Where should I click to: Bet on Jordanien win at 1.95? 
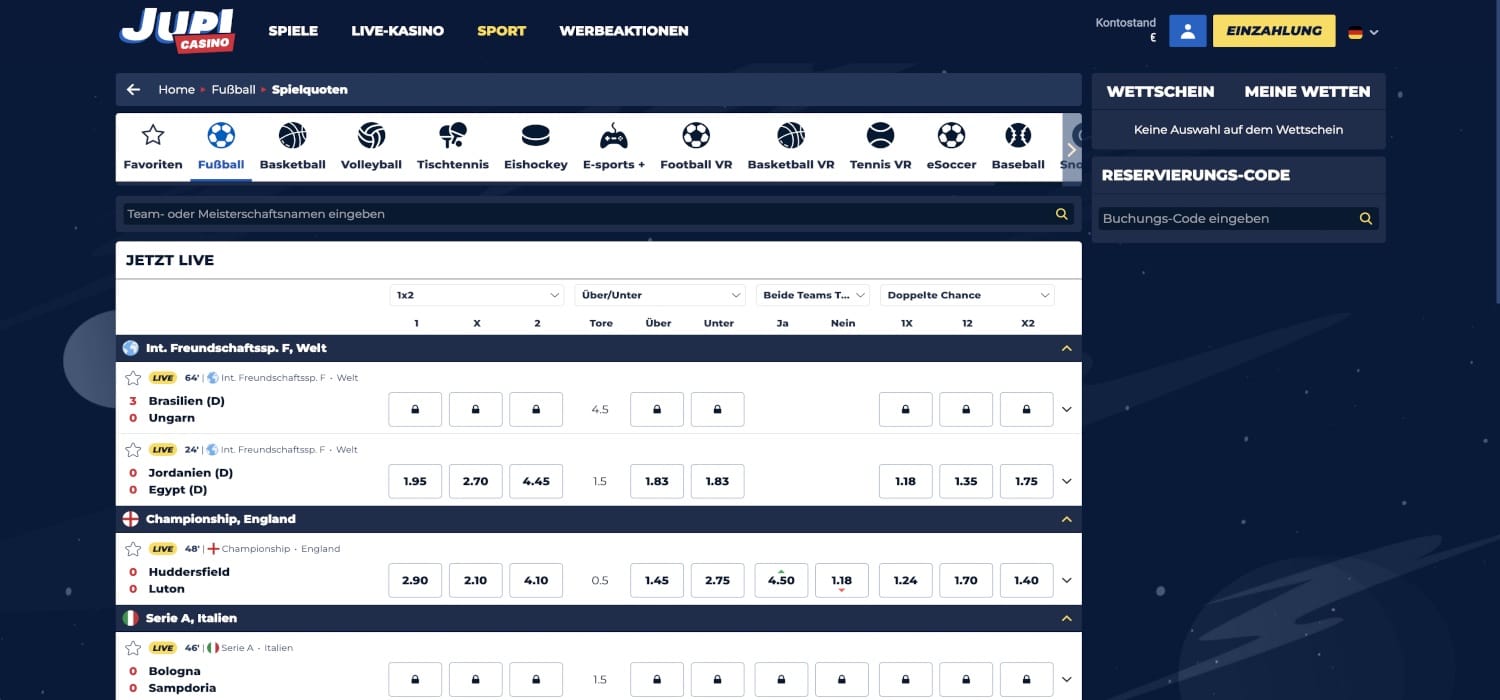[x=415, y=481]
